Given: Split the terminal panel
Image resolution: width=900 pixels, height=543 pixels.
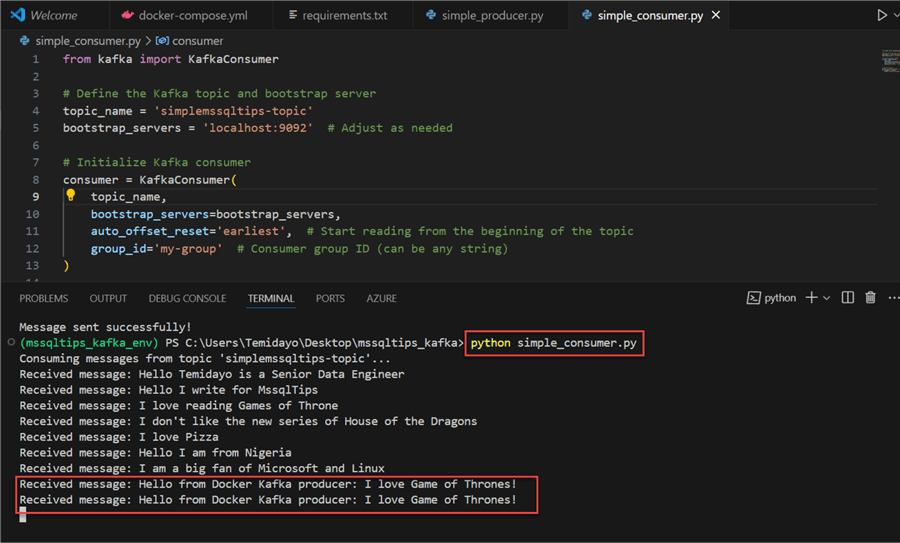Looking at the screenshot, I should (848, 298).
